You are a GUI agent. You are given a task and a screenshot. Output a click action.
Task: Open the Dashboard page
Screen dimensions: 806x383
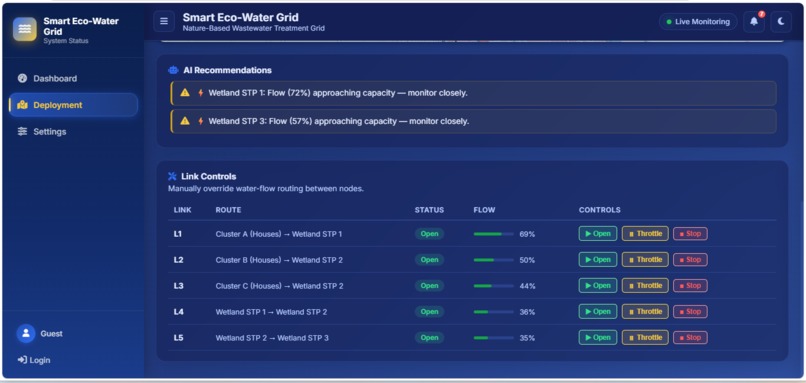pyautogui.click(x=73, y=79)
